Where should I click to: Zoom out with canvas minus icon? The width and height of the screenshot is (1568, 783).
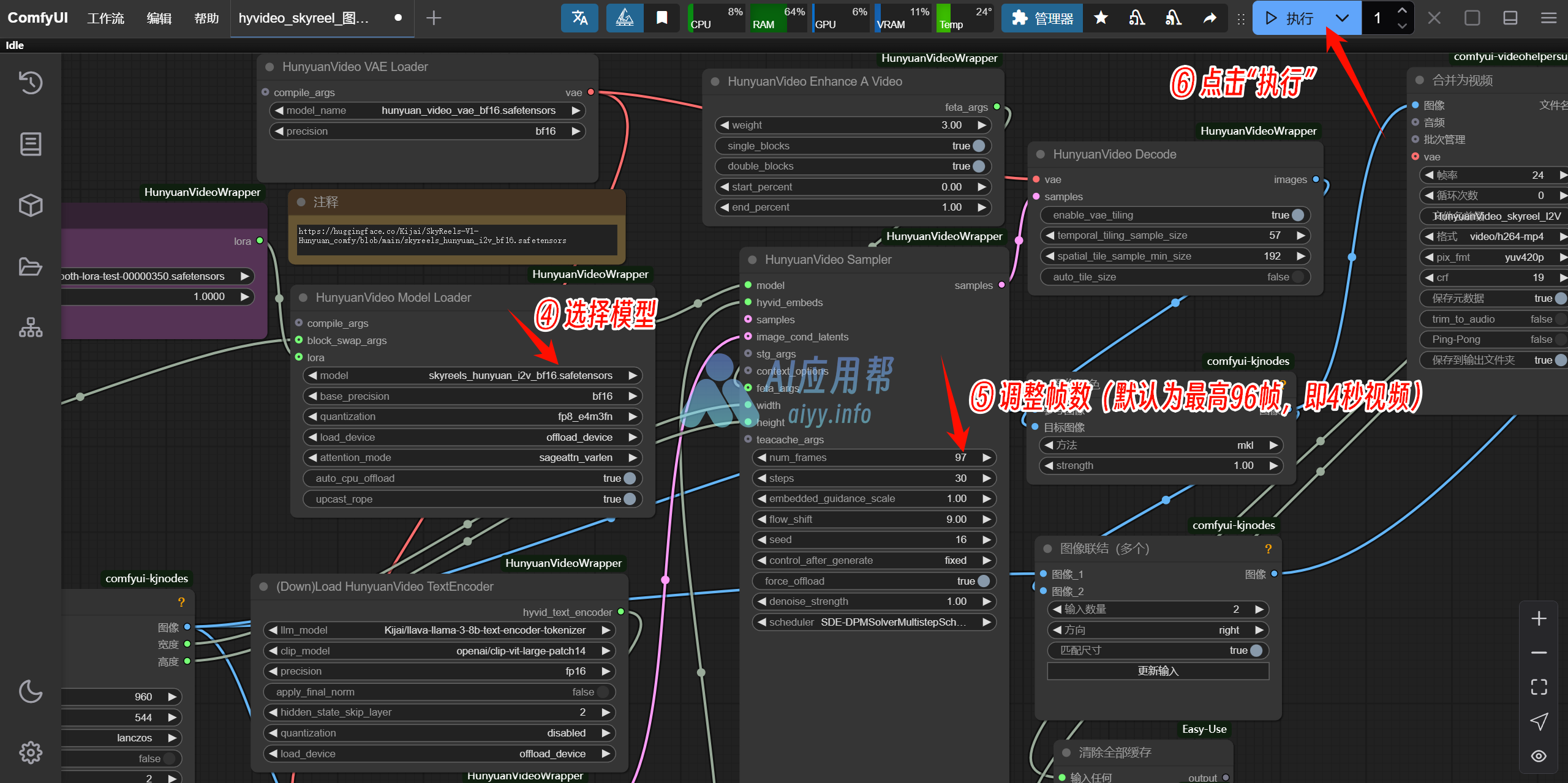(x=1539, y=653)
